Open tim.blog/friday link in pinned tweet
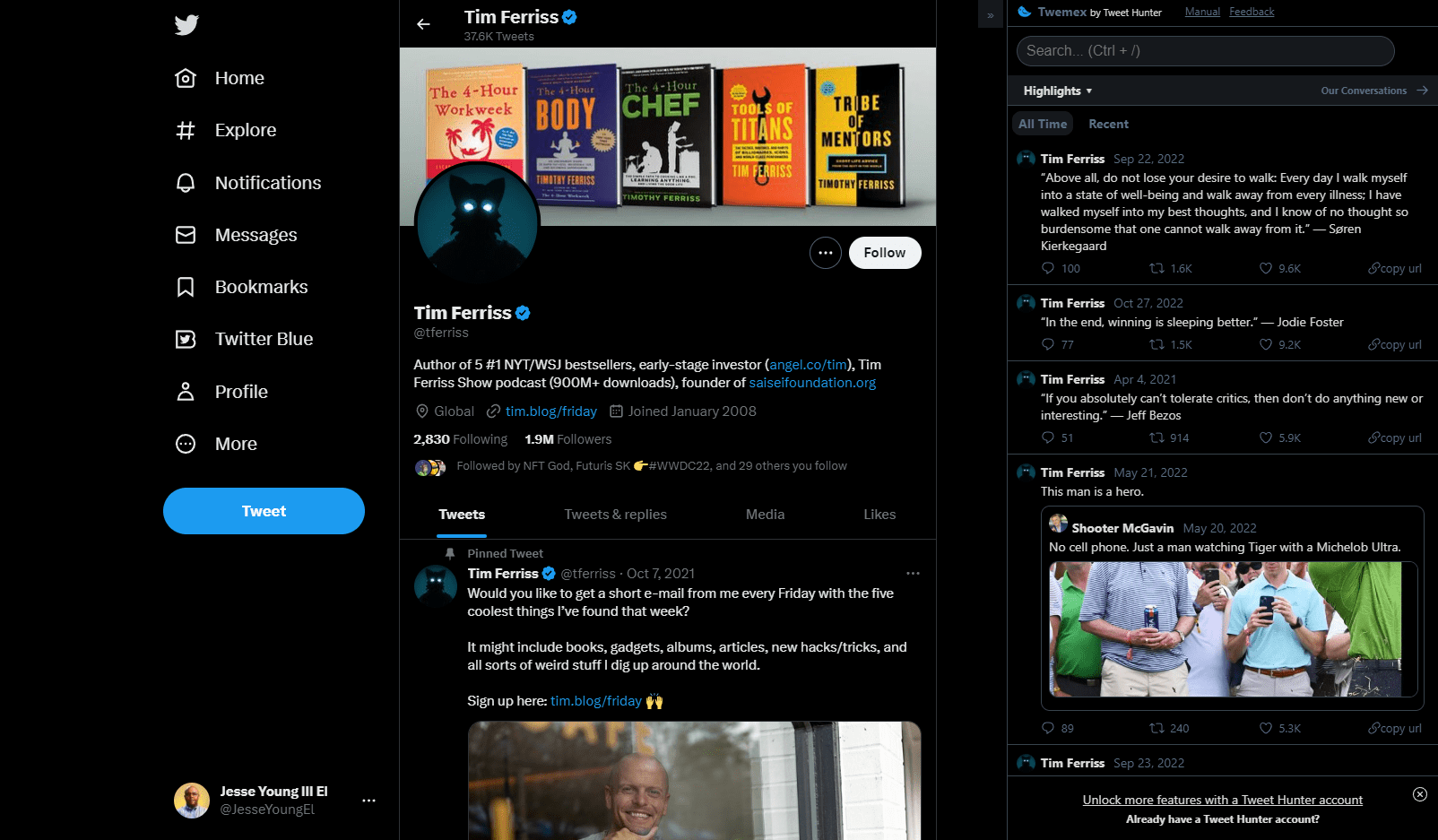The width and height of the screenshot is (1438, 840). (596, 701)
